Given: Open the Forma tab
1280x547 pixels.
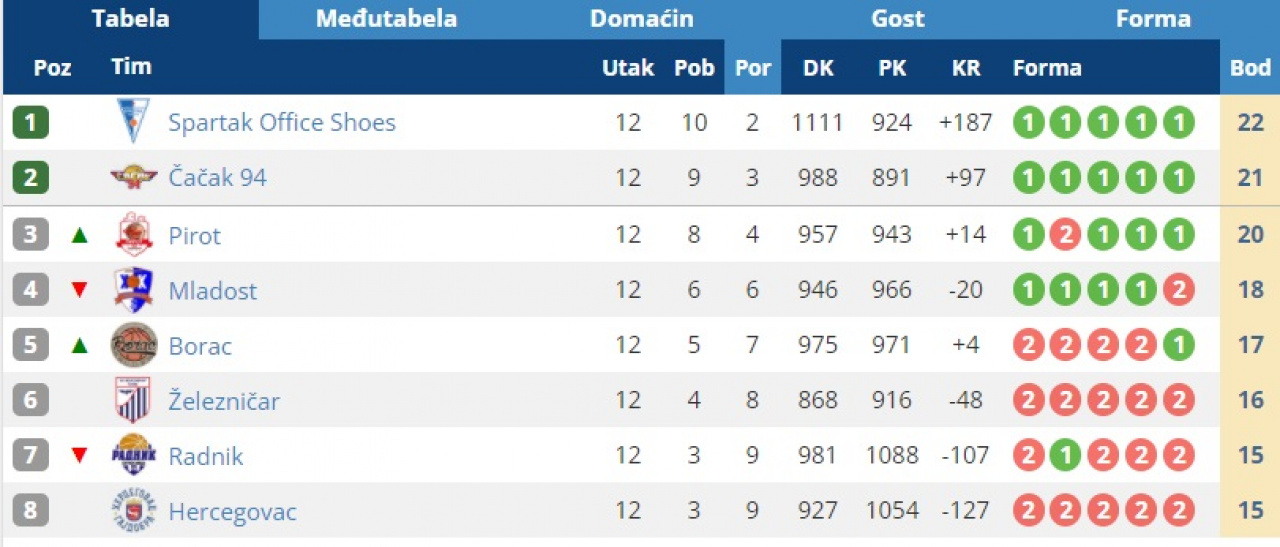Looking at the screenshot, I should (x=1153, y=19).
